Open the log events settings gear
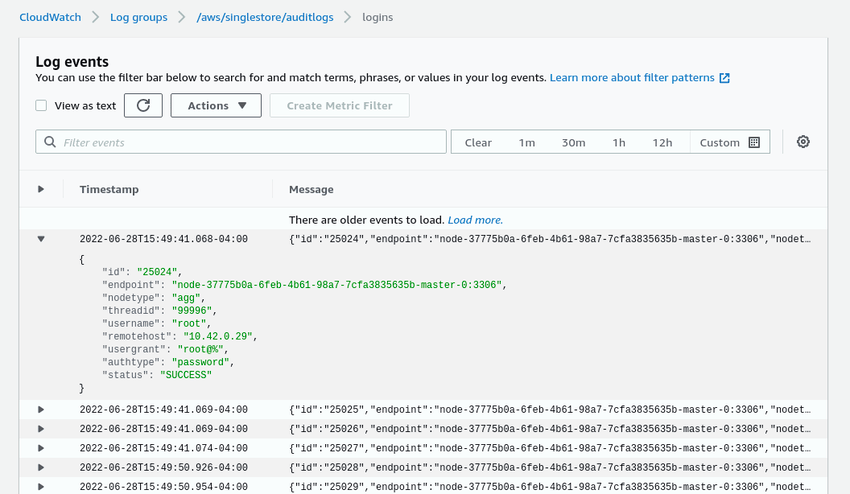Image resolution: width=850 pixels, height=494 pixels. tap(803, 142)
